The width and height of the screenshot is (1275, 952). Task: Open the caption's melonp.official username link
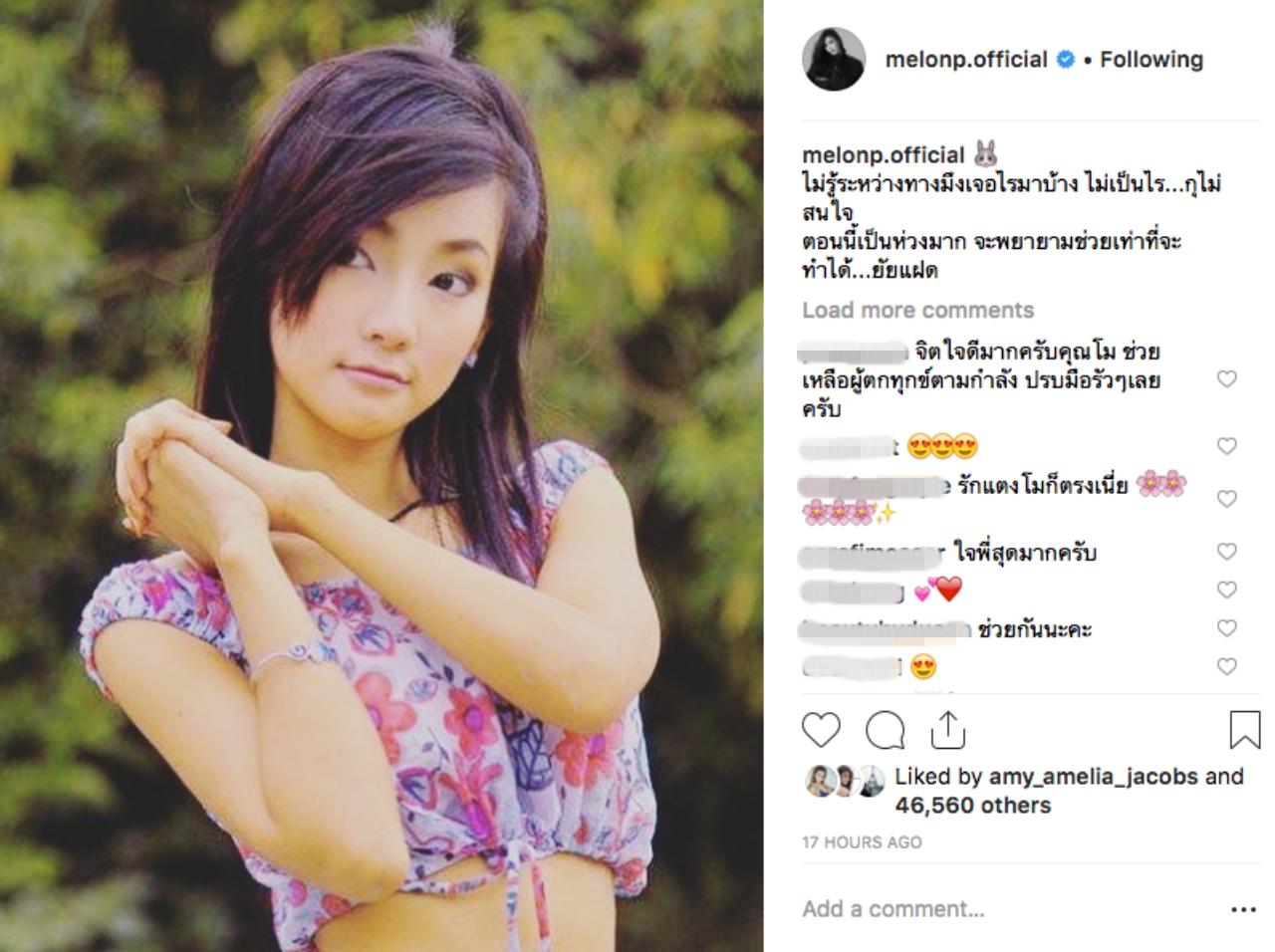pos(884,155)
